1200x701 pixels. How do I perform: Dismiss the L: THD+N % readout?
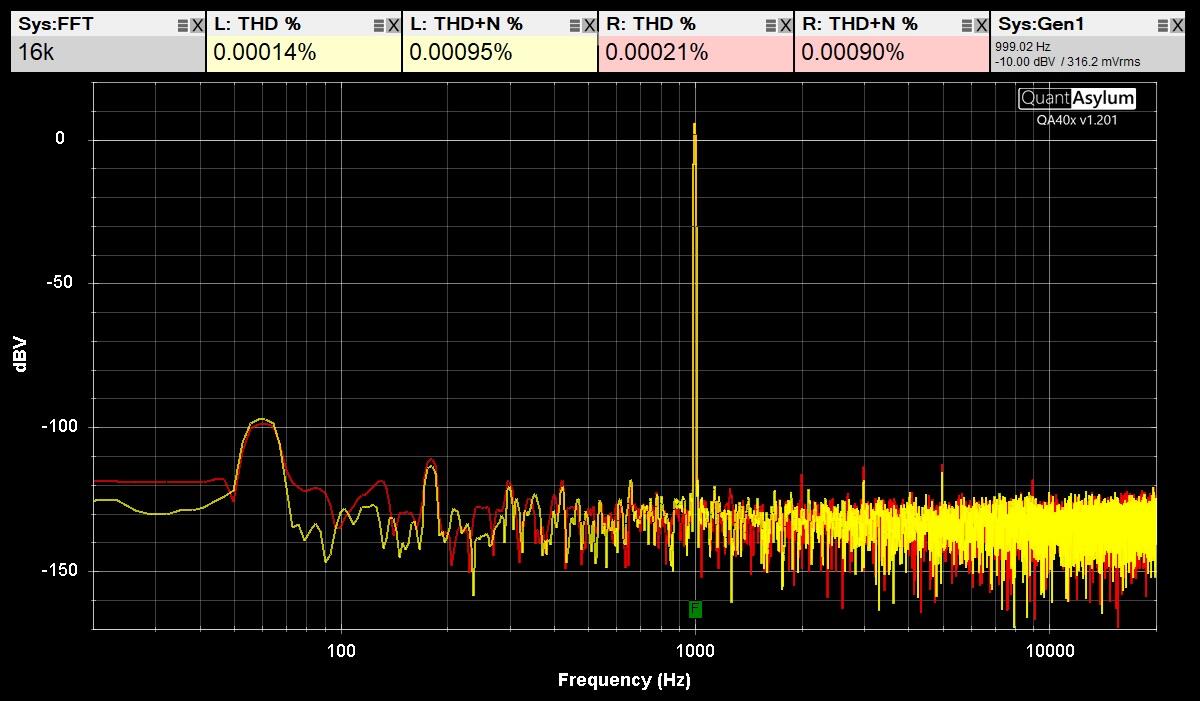589,25
